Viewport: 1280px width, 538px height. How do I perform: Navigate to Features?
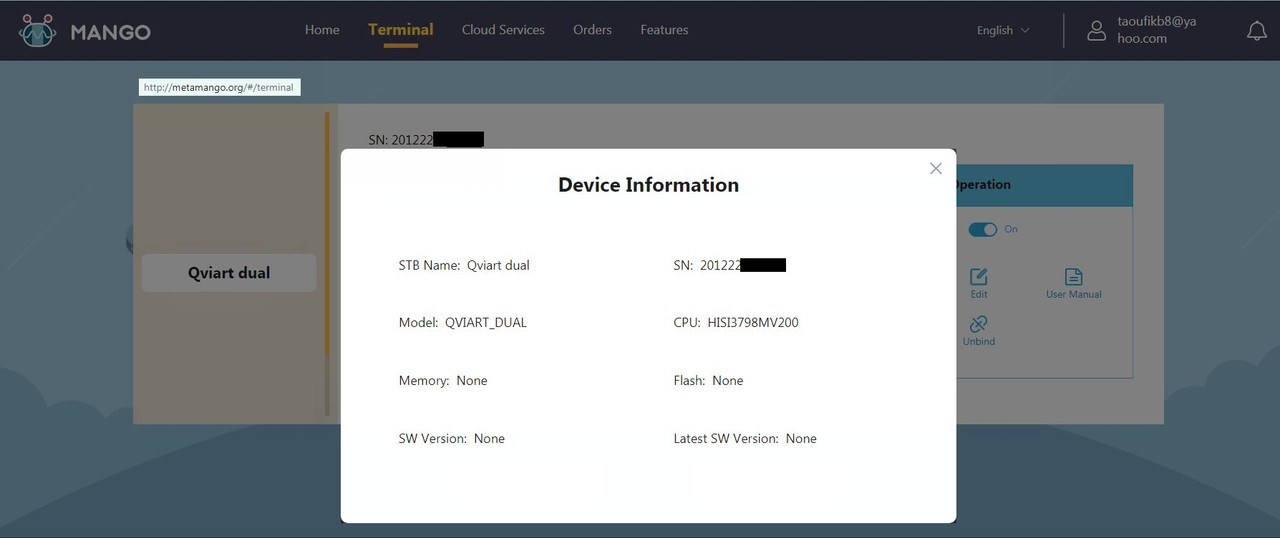tap(664, 30)
